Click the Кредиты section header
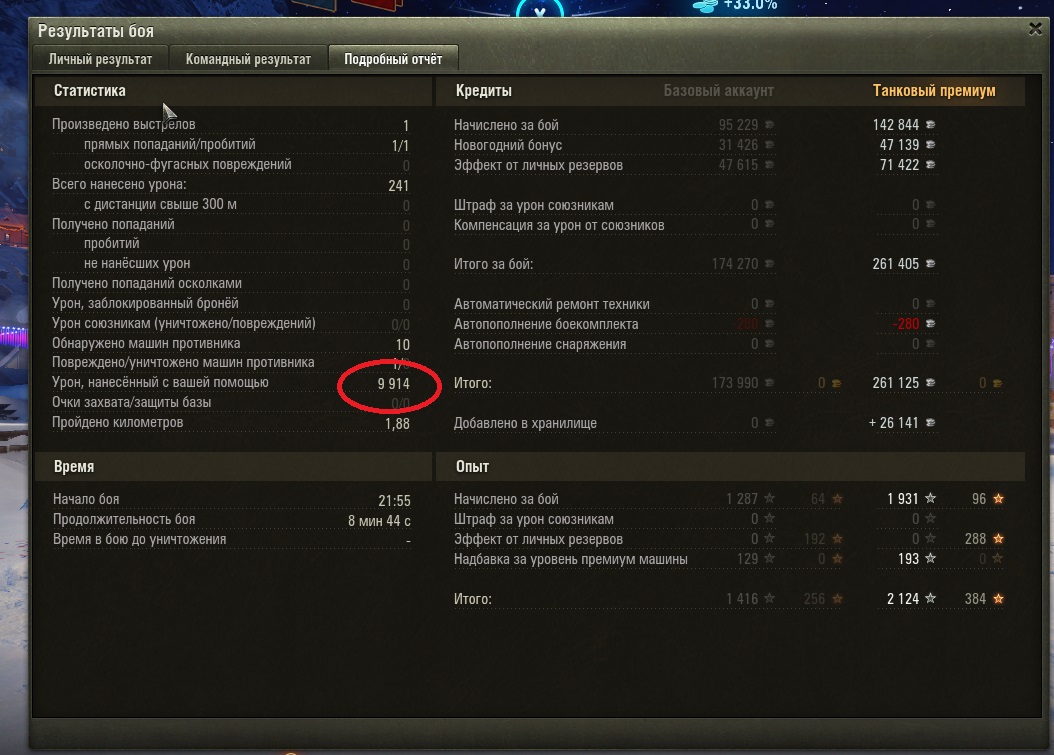Viewport: 1054px width, 755px height. tap(483, 91)
